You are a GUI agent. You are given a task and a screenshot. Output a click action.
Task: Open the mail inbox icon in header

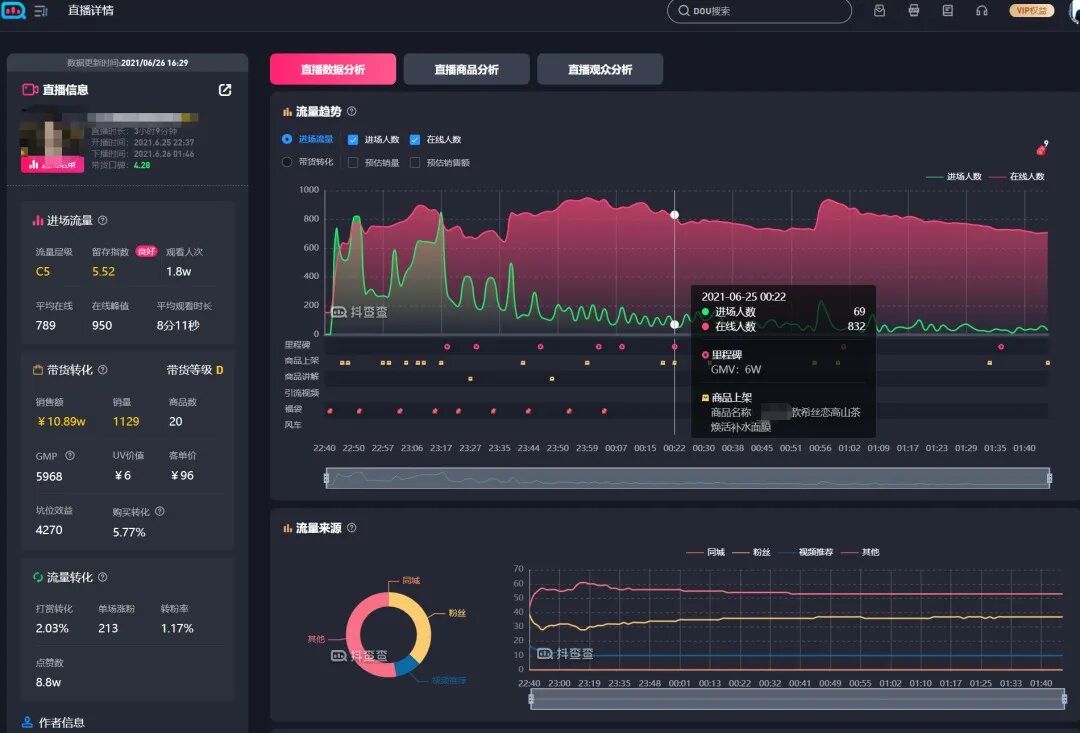tap(880, 11)
